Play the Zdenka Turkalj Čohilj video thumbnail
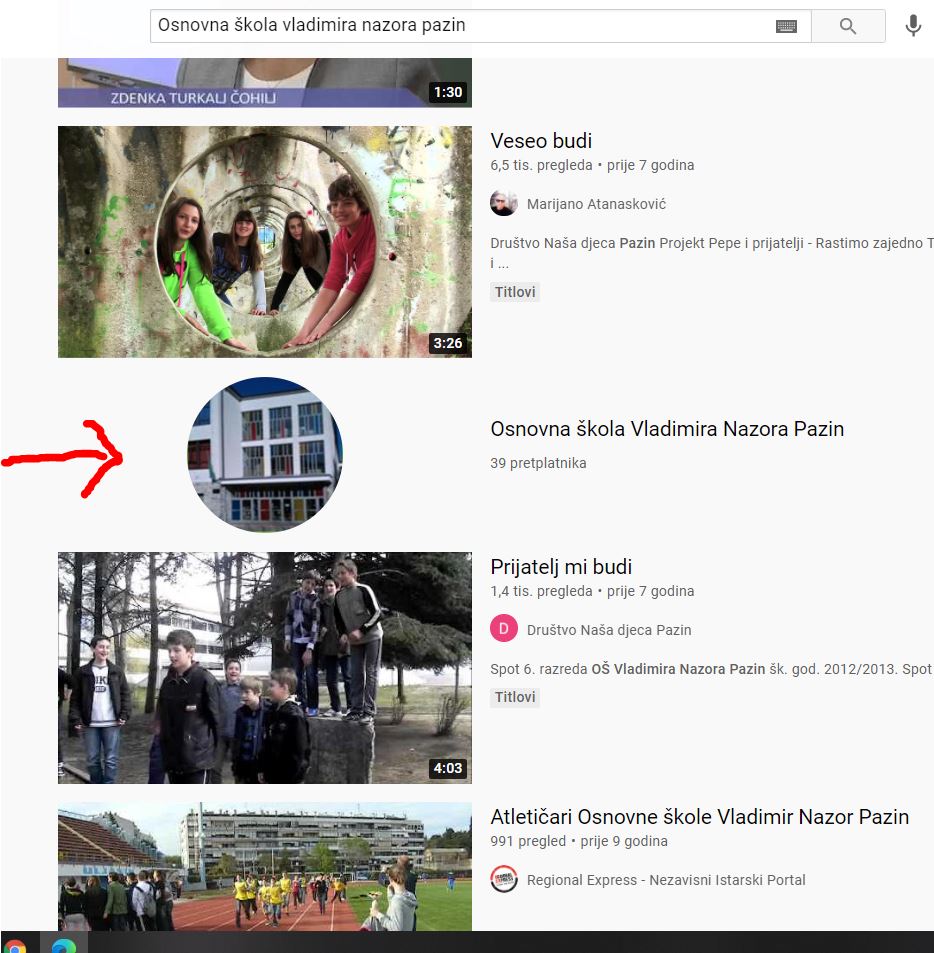This screenshot has height=953, width=934. coord(265,83)
